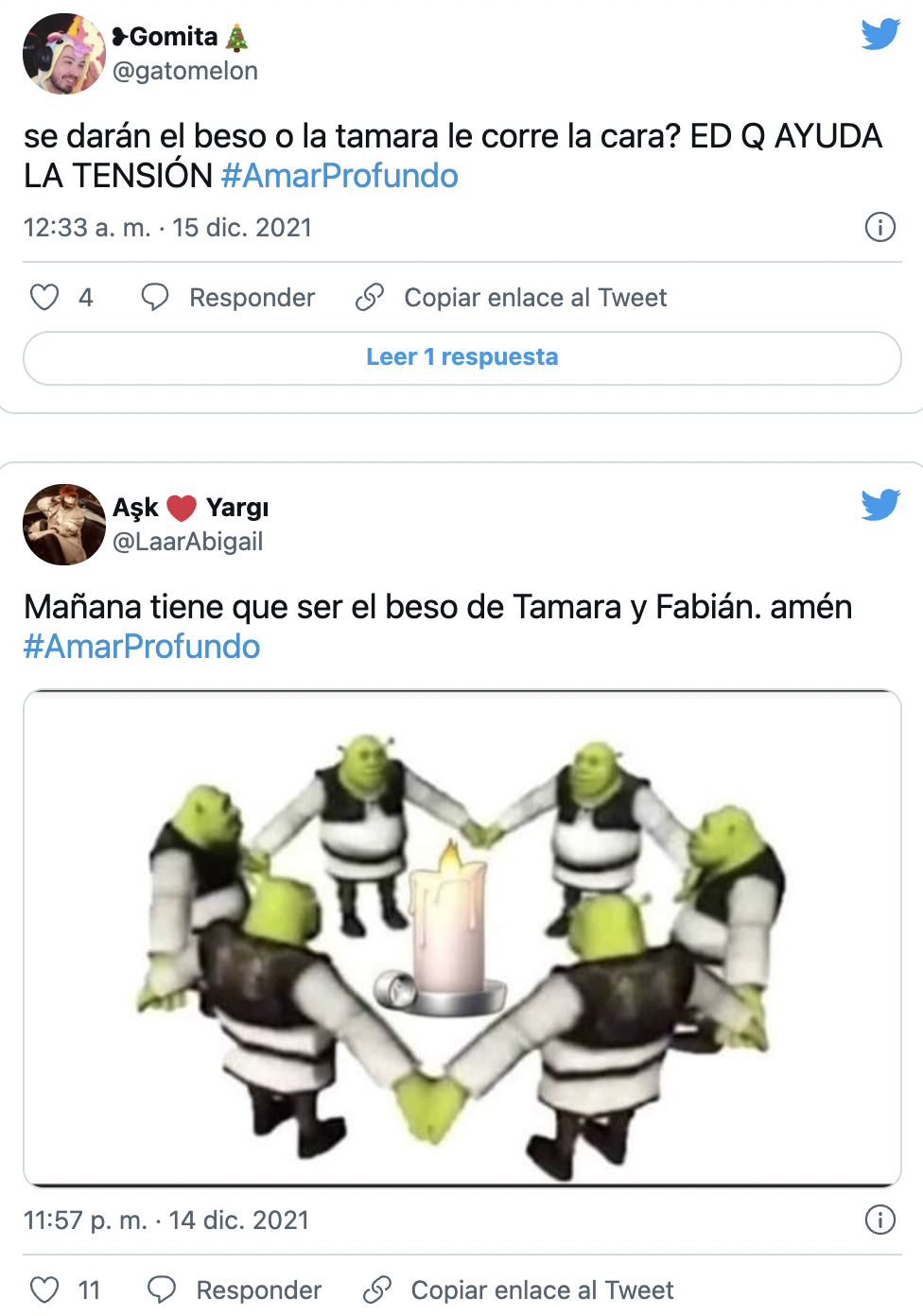Screen dimensions: 923x1316
Task: Open info icon beside 14 dic. 2021 date
Action: point(880,1220)
